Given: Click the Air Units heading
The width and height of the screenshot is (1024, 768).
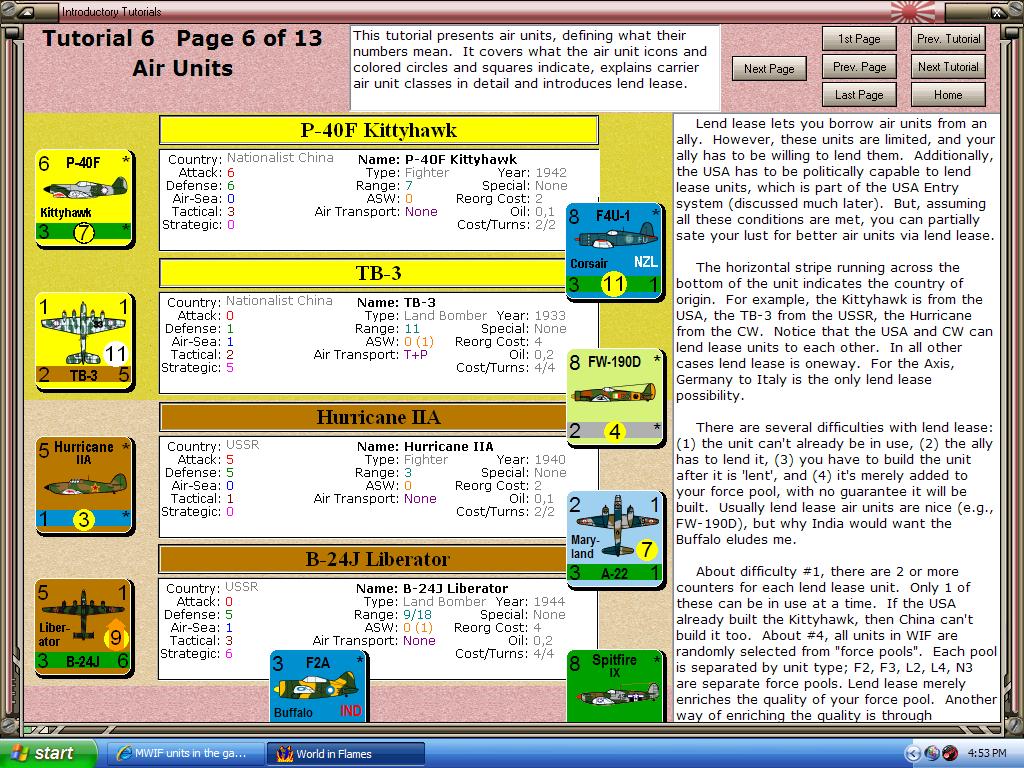Looking at the screenshot, I should click(183, 68).
